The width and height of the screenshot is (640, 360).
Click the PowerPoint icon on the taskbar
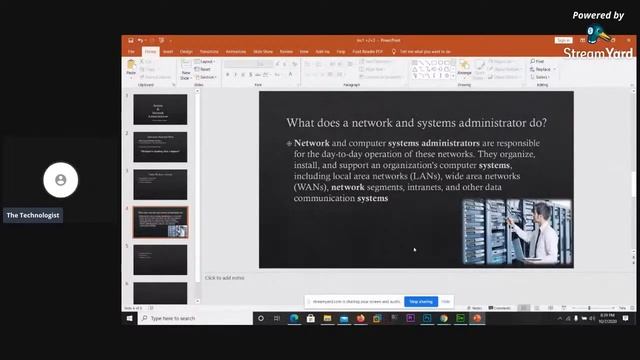pyautogui.click(x=477, y=318)
